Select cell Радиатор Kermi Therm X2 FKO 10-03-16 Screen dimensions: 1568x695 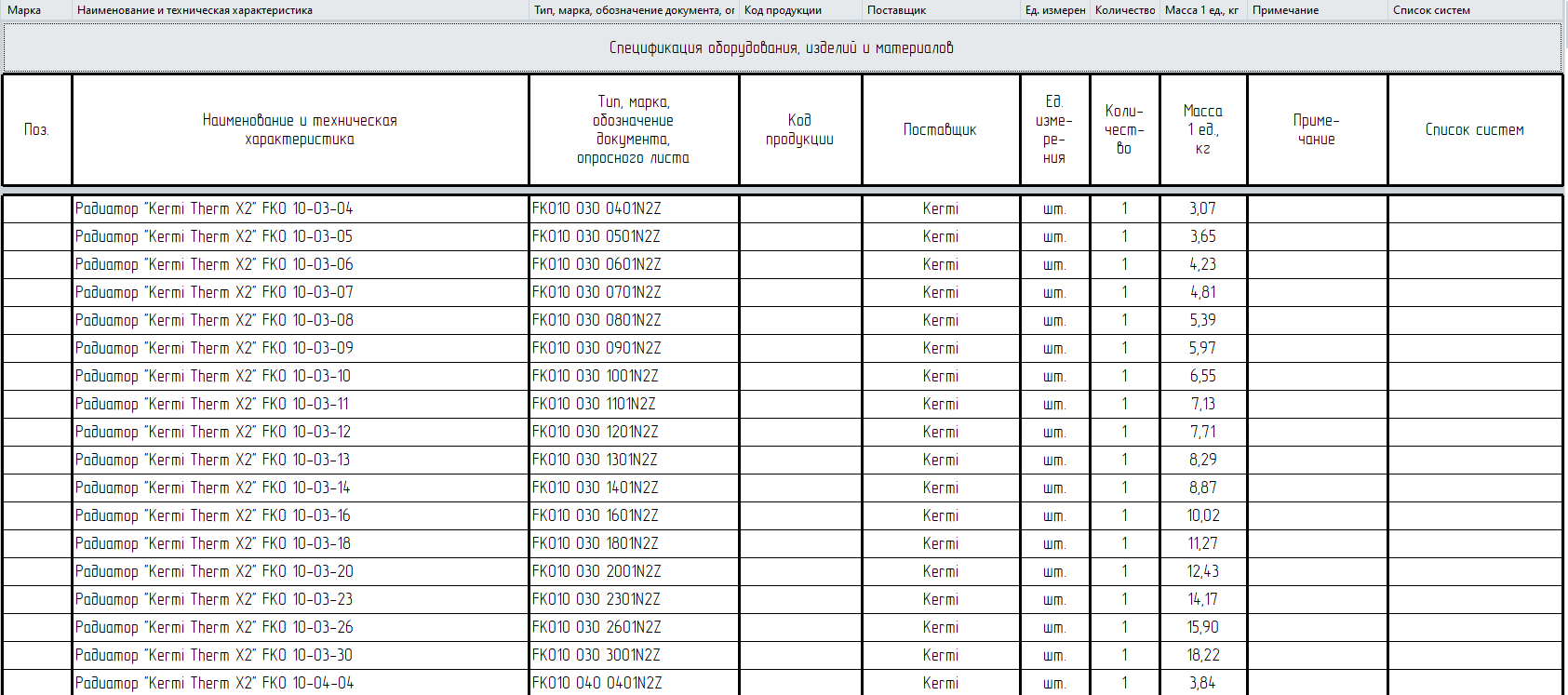click(301, 515)
